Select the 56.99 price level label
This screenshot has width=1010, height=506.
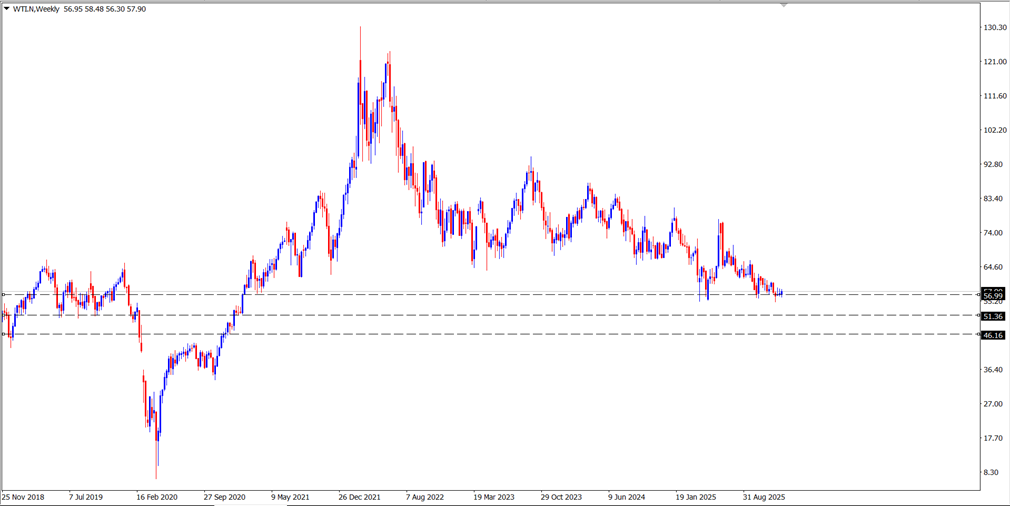[x=992, y=296]
